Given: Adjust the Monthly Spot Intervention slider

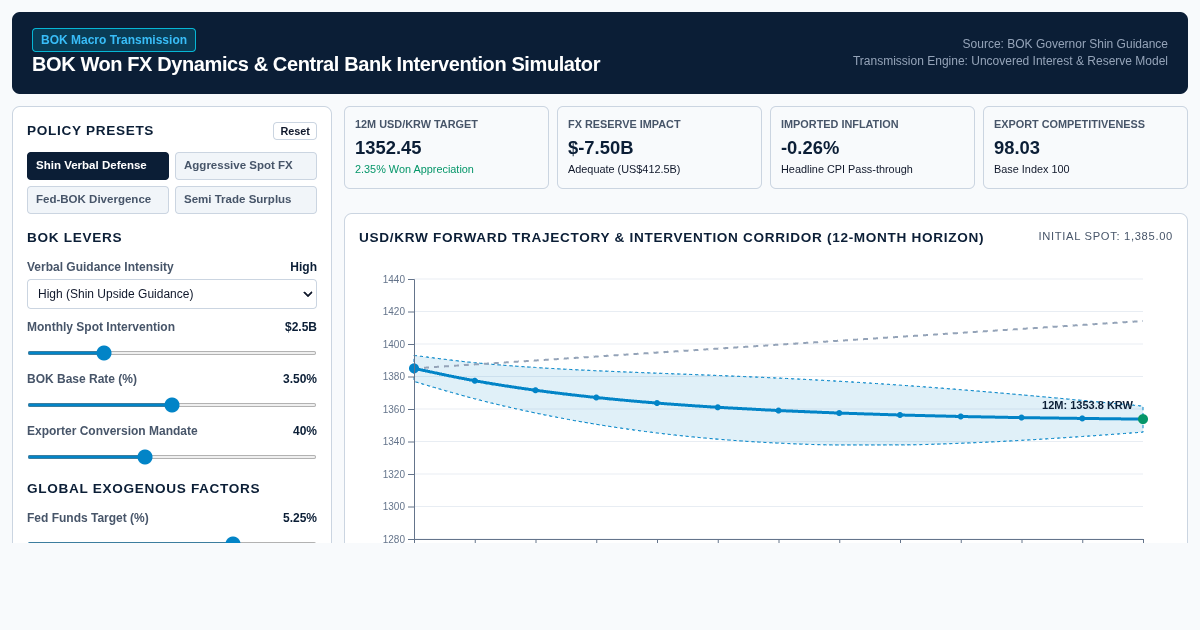Looking at the screenshot, I should pyautogui.click(x=172, y=353).
